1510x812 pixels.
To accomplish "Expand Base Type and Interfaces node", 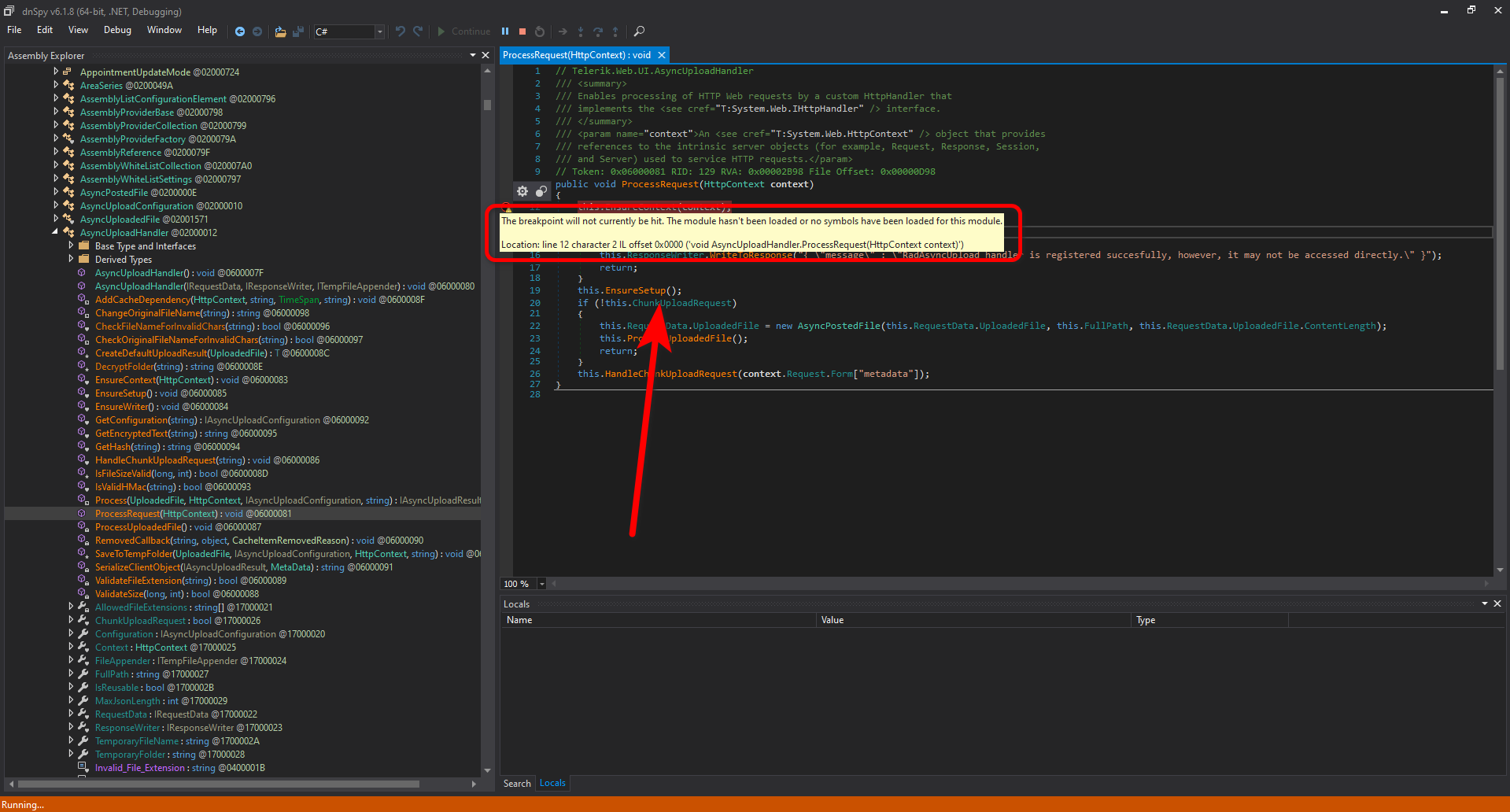I will [x=71, y=245].
